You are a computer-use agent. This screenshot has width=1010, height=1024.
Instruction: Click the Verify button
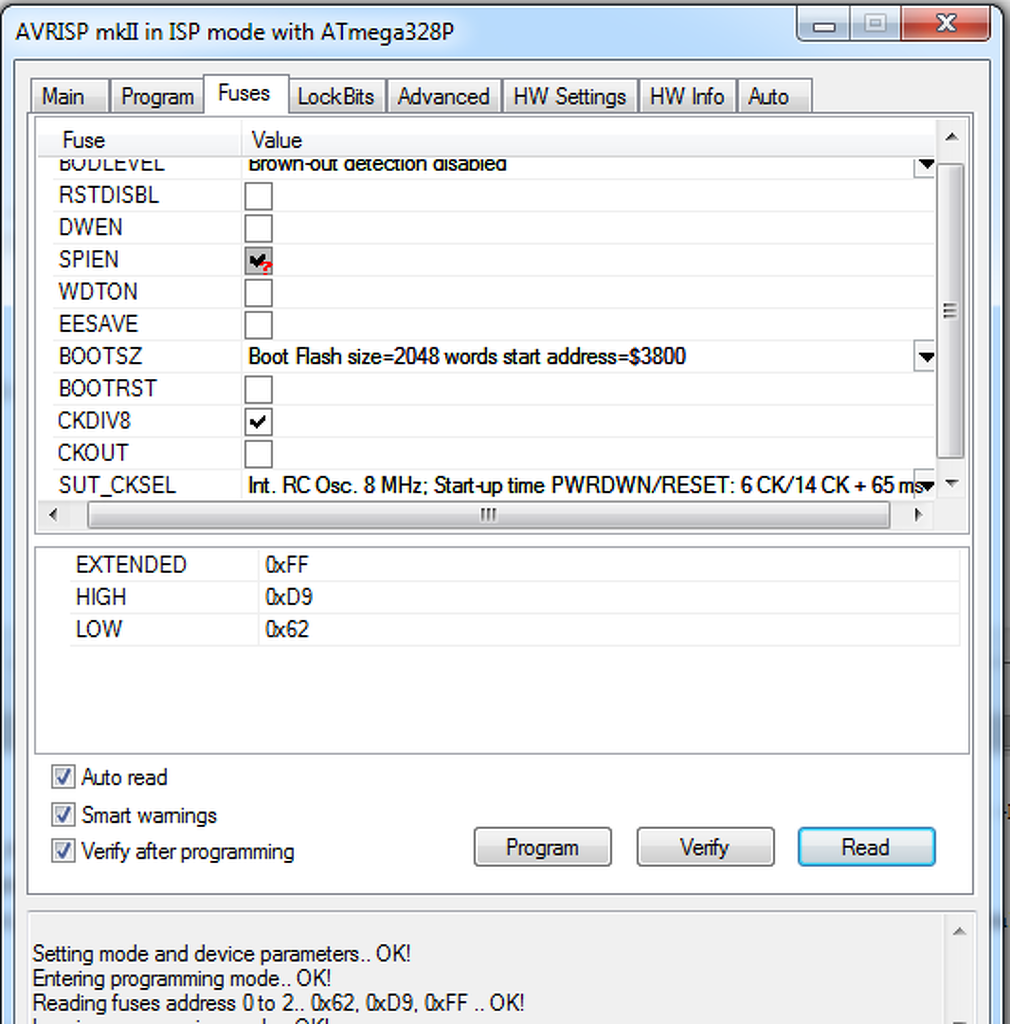[x=705, y=847]
